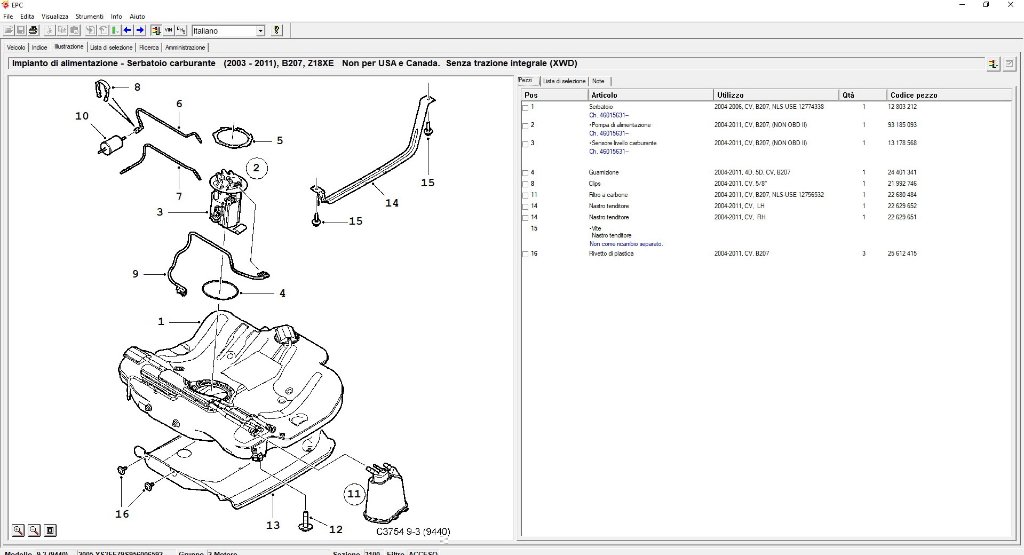
Task: Zoom in on the illustration
Action: point(18,530)
